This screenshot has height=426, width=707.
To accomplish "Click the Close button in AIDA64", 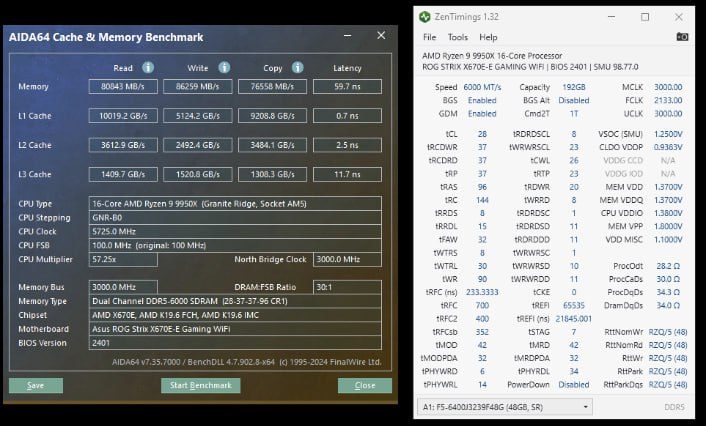I will tap(365, 385).
